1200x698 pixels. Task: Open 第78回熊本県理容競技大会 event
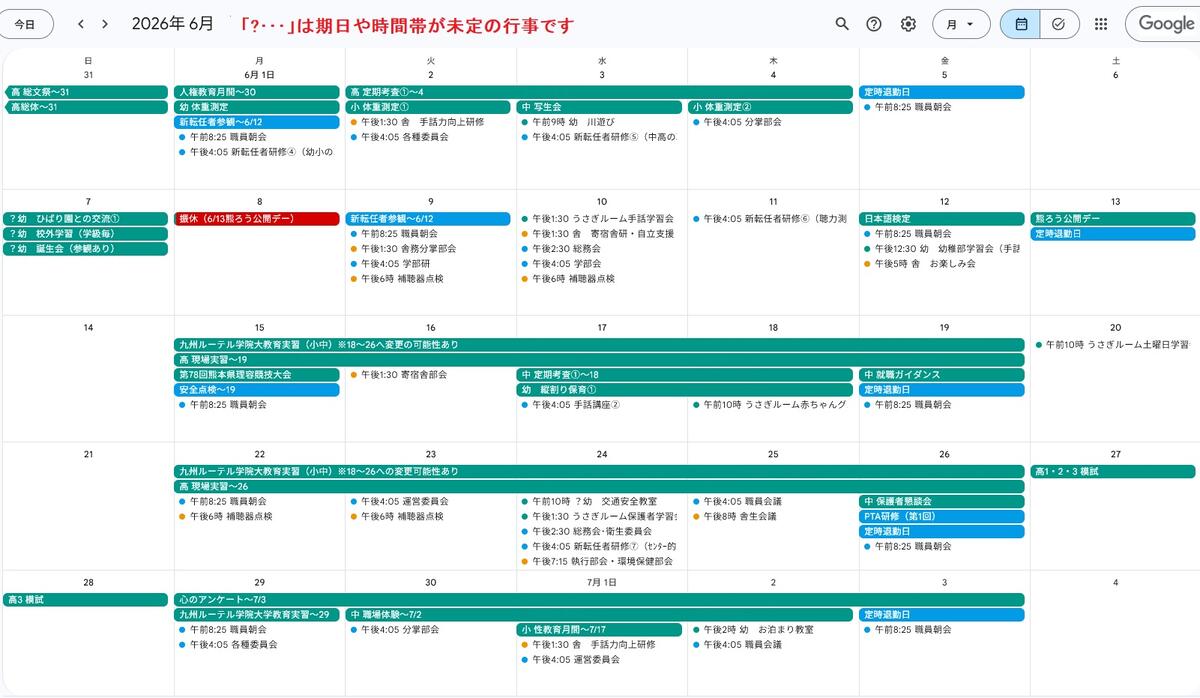pos(257,375)
